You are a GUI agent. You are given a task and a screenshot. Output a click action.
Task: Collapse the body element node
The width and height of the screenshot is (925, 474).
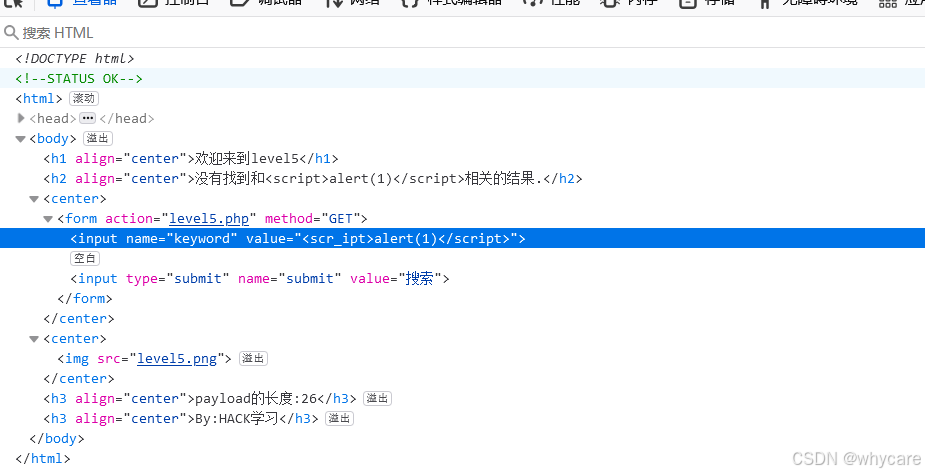(21, 139)
